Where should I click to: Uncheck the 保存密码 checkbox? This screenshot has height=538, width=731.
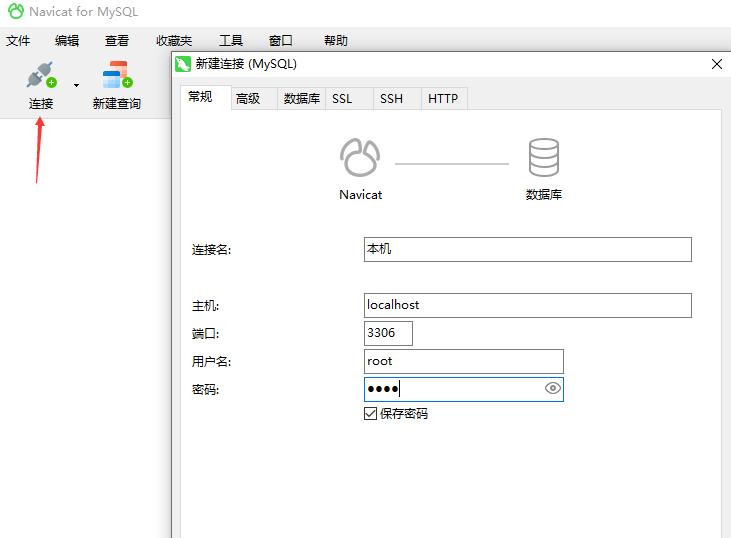coord(370,414)
